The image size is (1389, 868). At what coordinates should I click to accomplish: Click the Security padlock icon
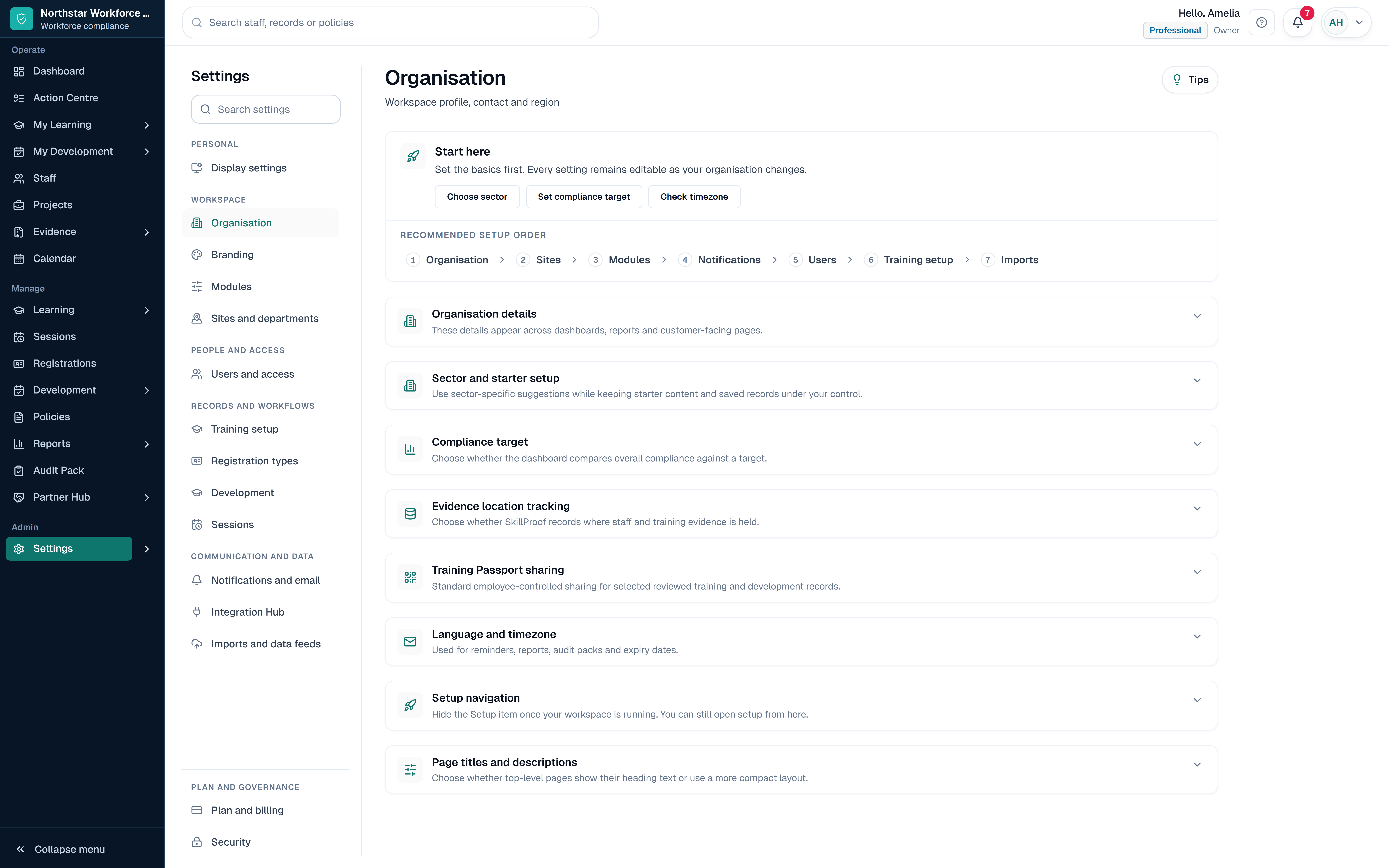pos(197,842)
